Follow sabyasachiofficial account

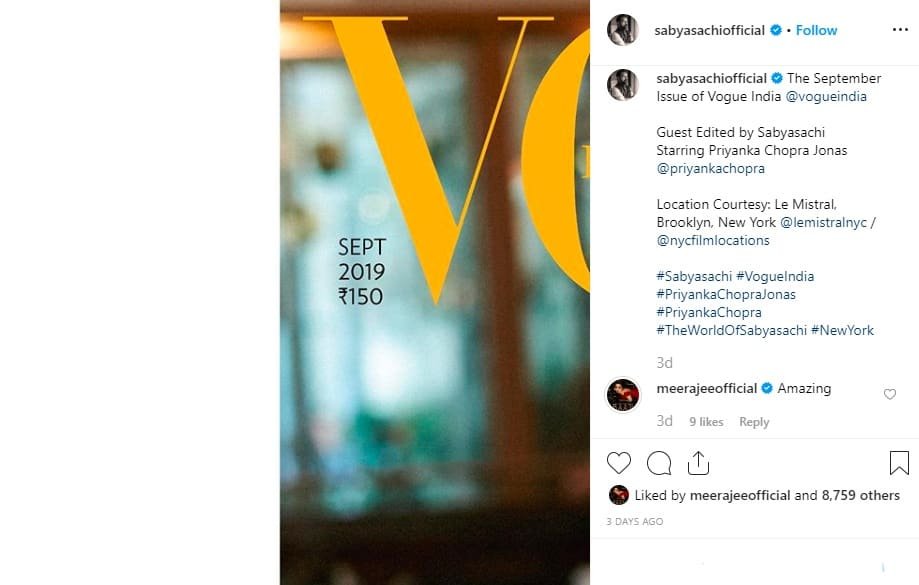click(816, 30)
